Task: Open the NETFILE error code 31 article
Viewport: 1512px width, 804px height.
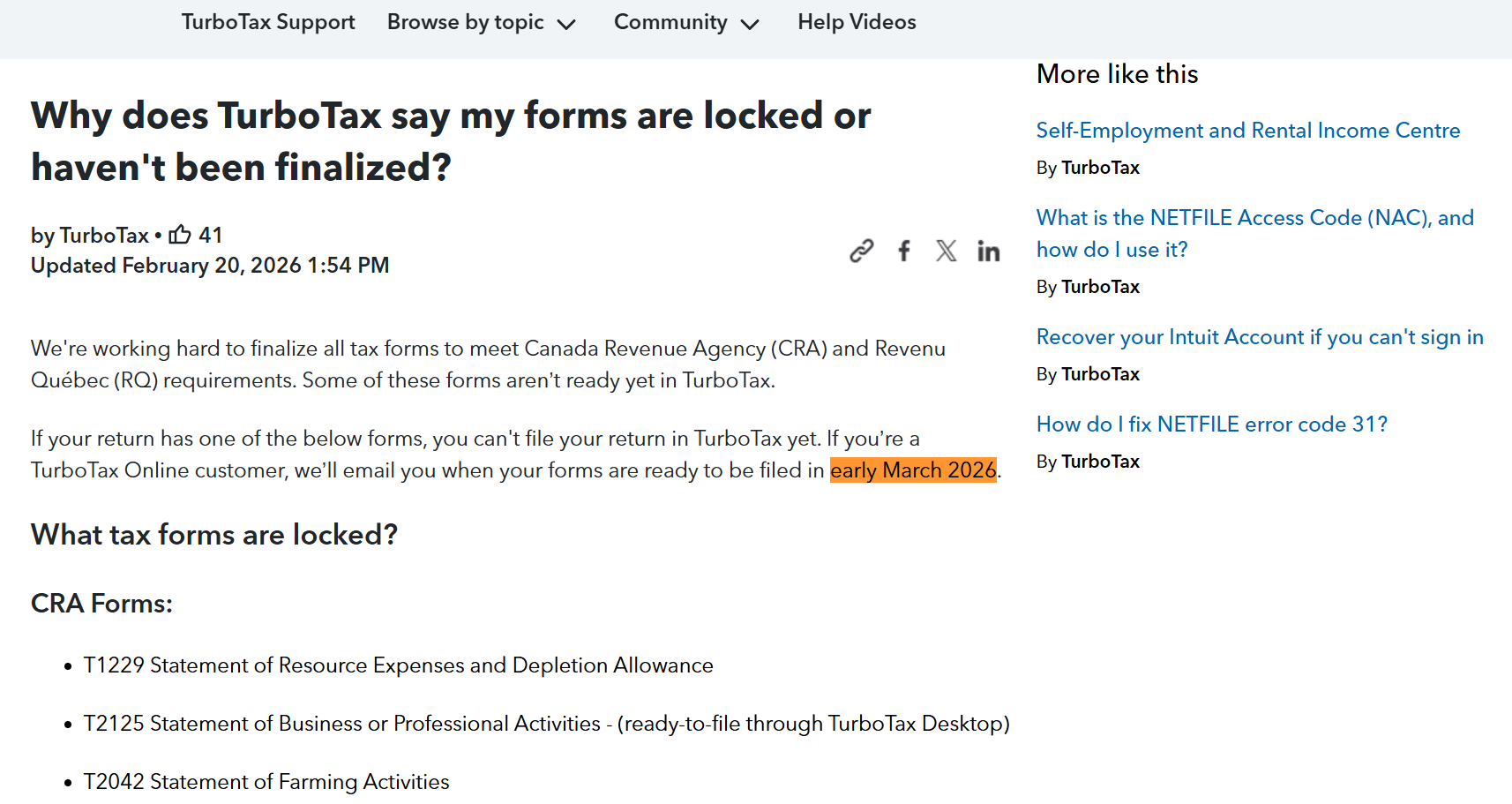Action: coord(1211,425)
